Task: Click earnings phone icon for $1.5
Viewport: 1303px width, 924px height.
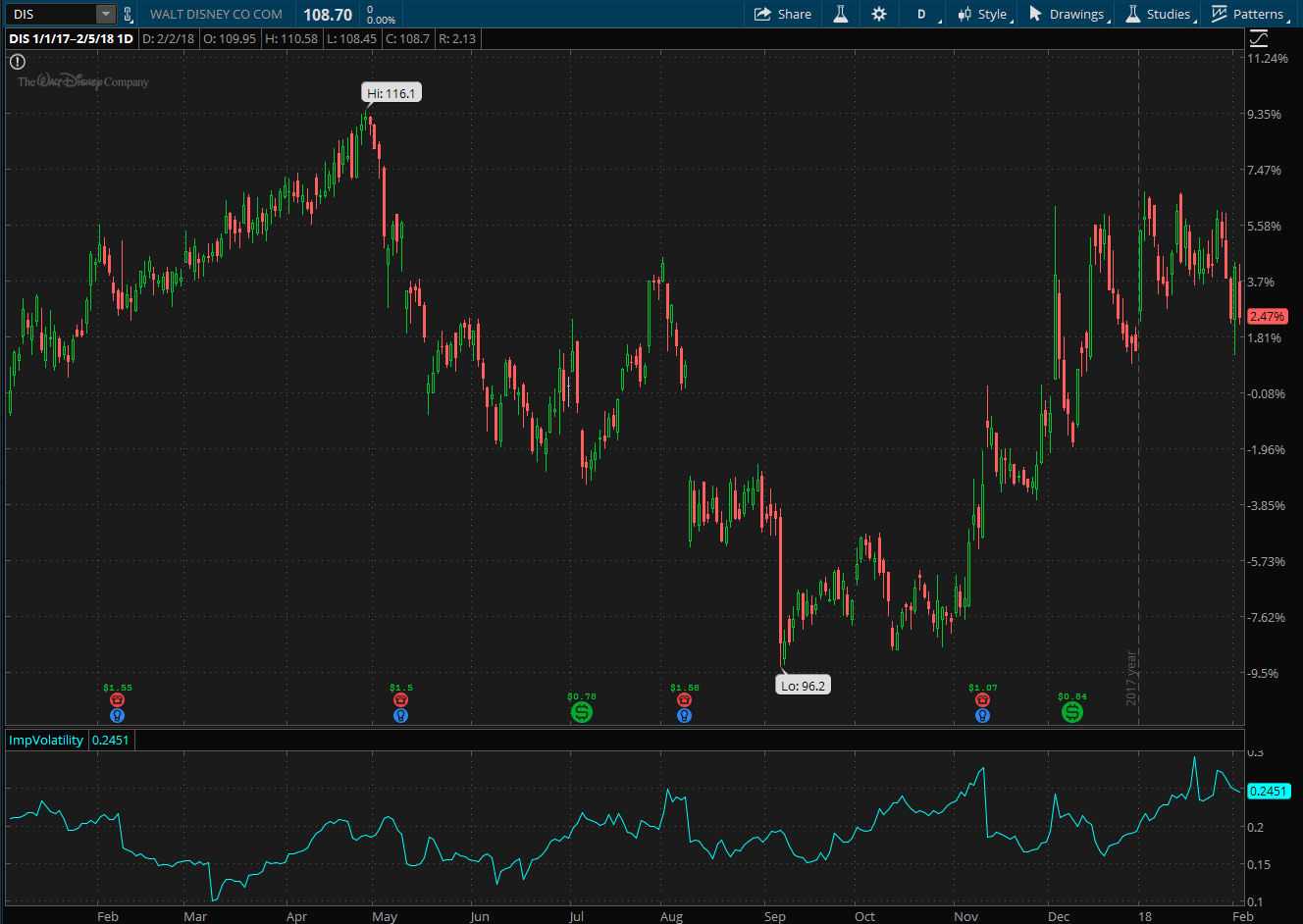Action: coord(400,699)
